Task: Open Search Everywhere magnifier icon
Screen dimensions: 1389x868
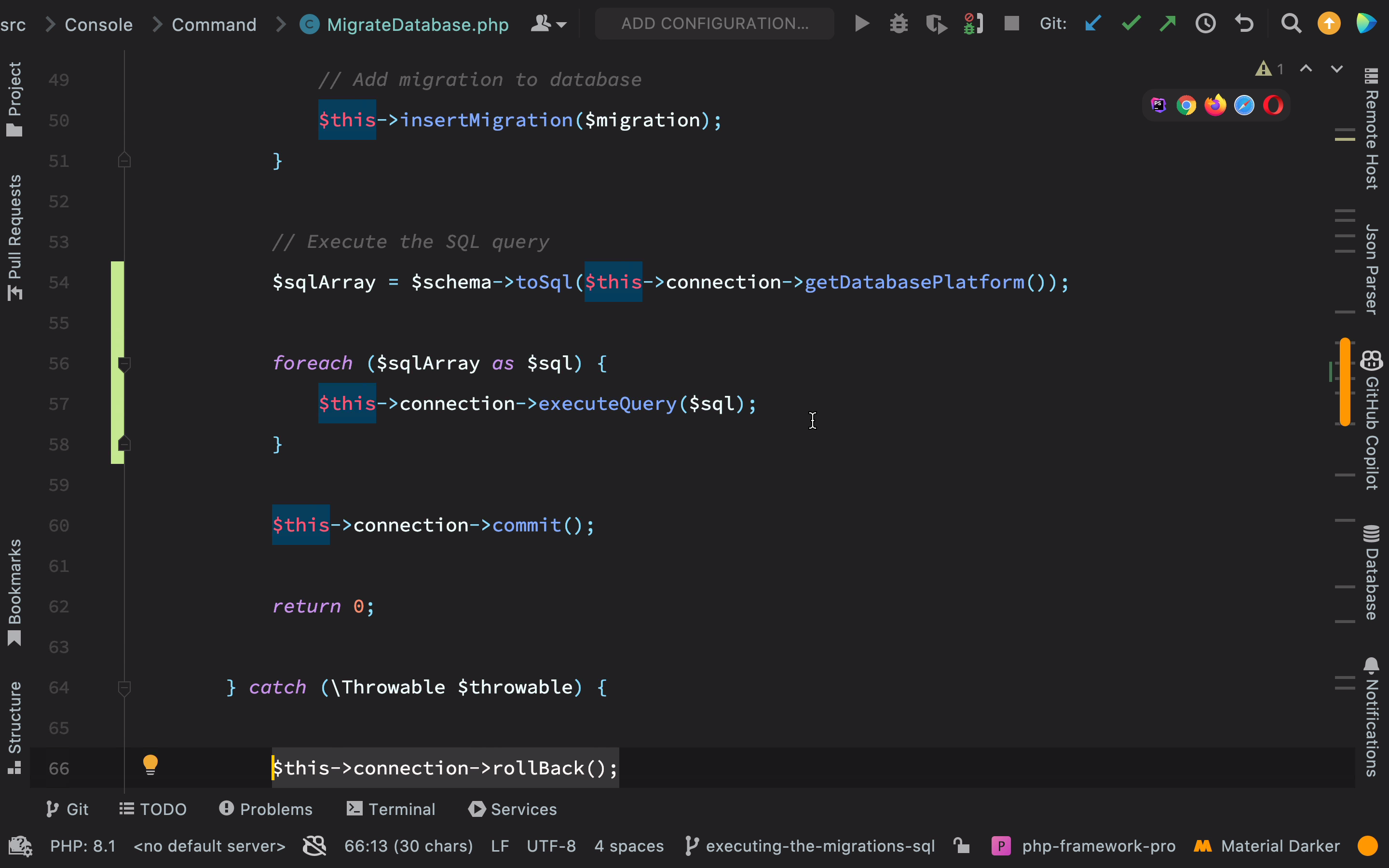Action: pyautogui.click(x=1291, y=24)
